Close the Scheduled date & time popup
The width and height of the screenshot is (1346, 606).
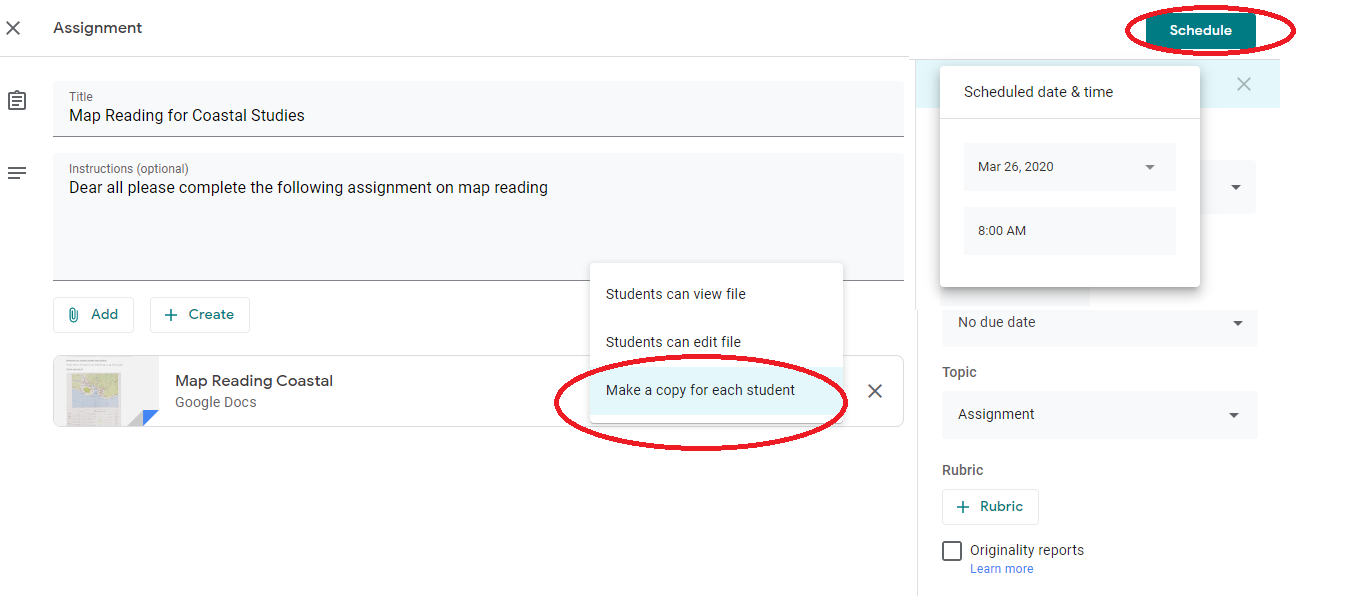[x=1243, y=84]
